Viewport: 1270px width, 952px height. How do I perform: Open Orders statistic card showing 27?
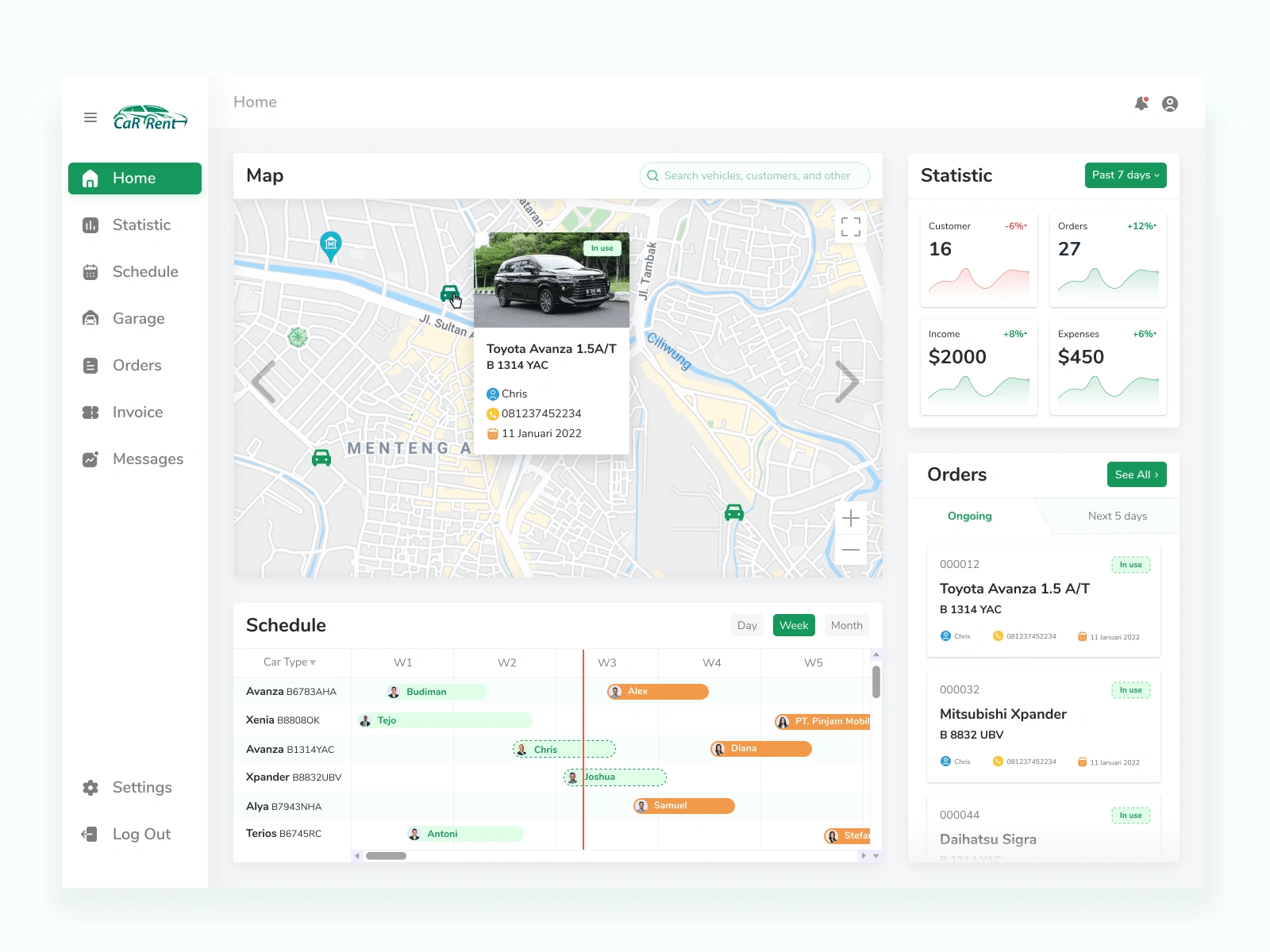(x=1108, y=259)
